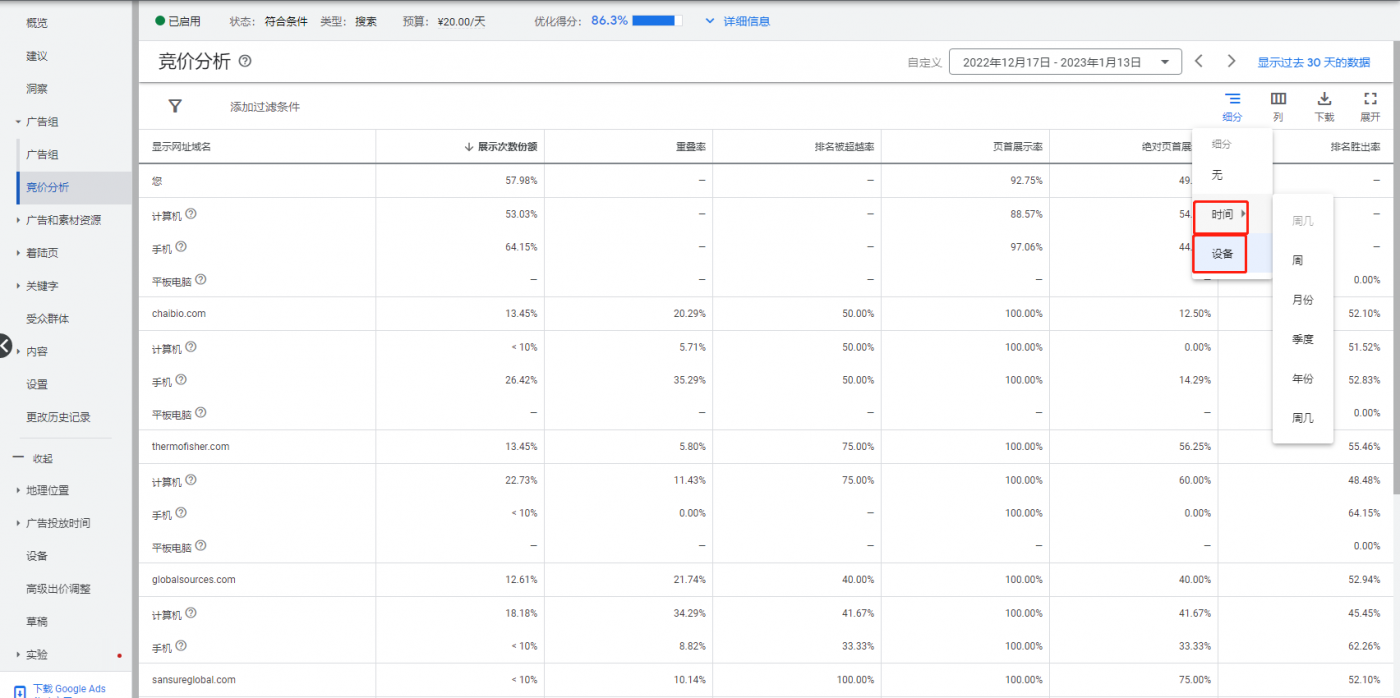The image size is (1400, 698).
Task: Sort by 展示次数份额 column header
Action: [x=507, y=147]
